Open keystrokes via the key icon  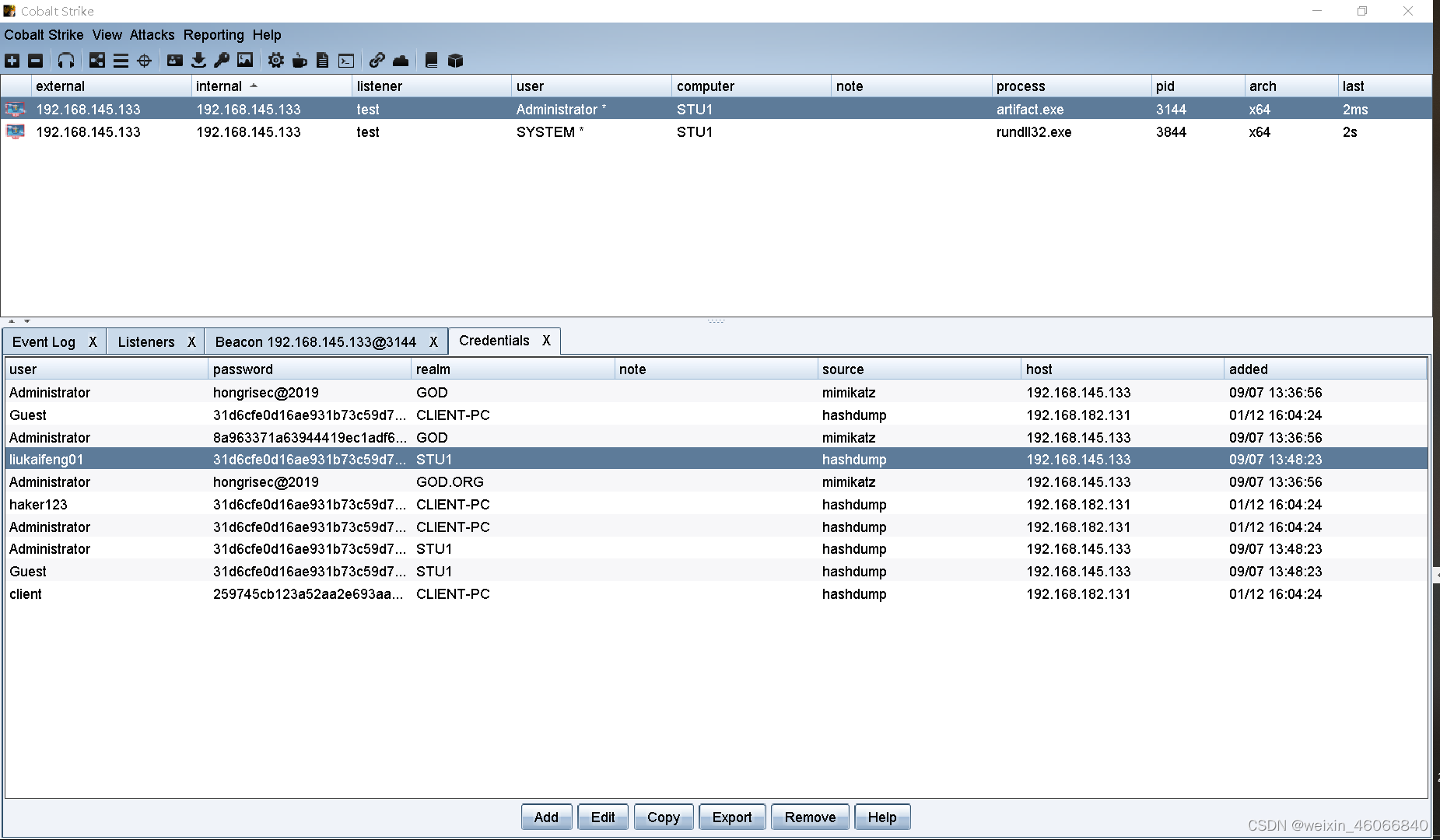pyautogui.click(x=222, y=61)
